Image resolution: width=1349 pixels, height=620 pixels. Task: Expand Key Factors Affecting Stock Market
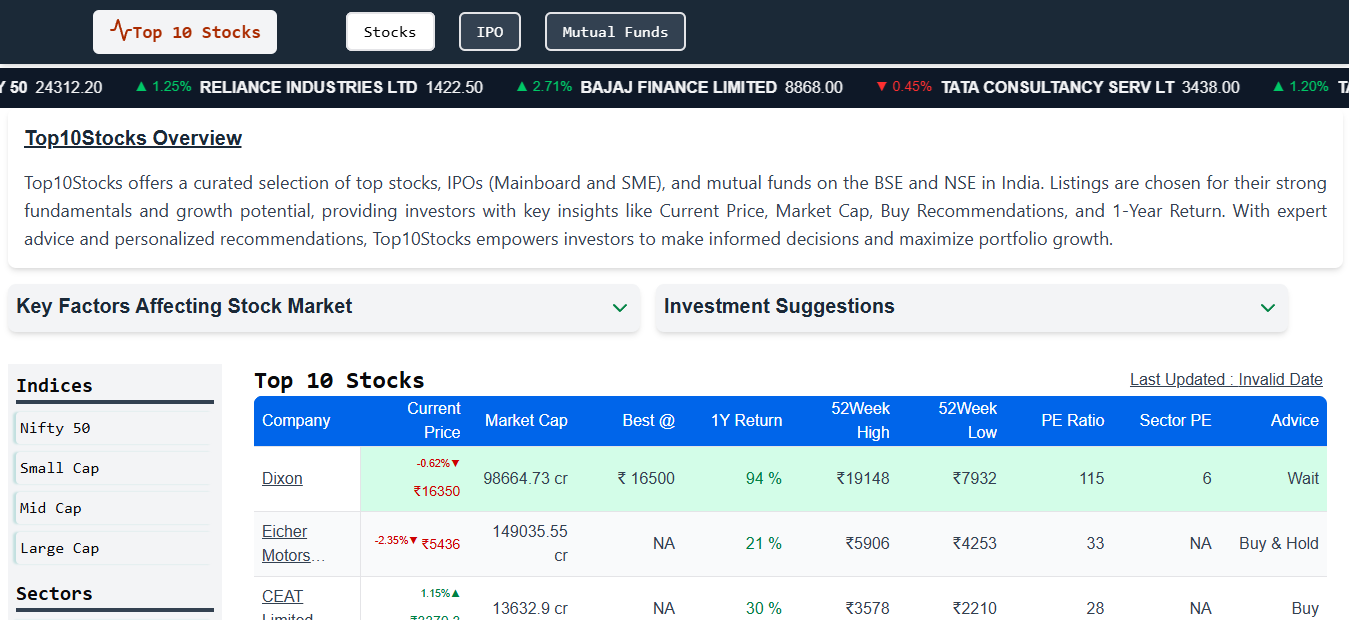pos(323,307)
